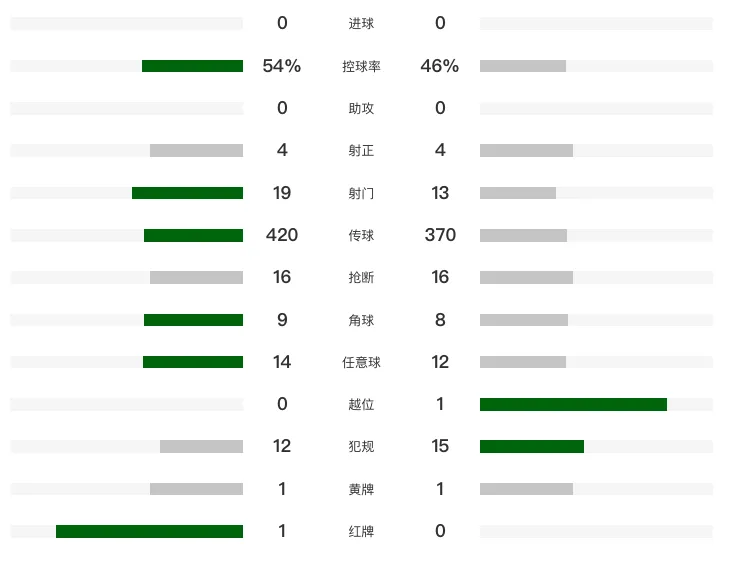734x569 pixels.
Task: Click the 助攻 label
Action: tap(361, 109)
